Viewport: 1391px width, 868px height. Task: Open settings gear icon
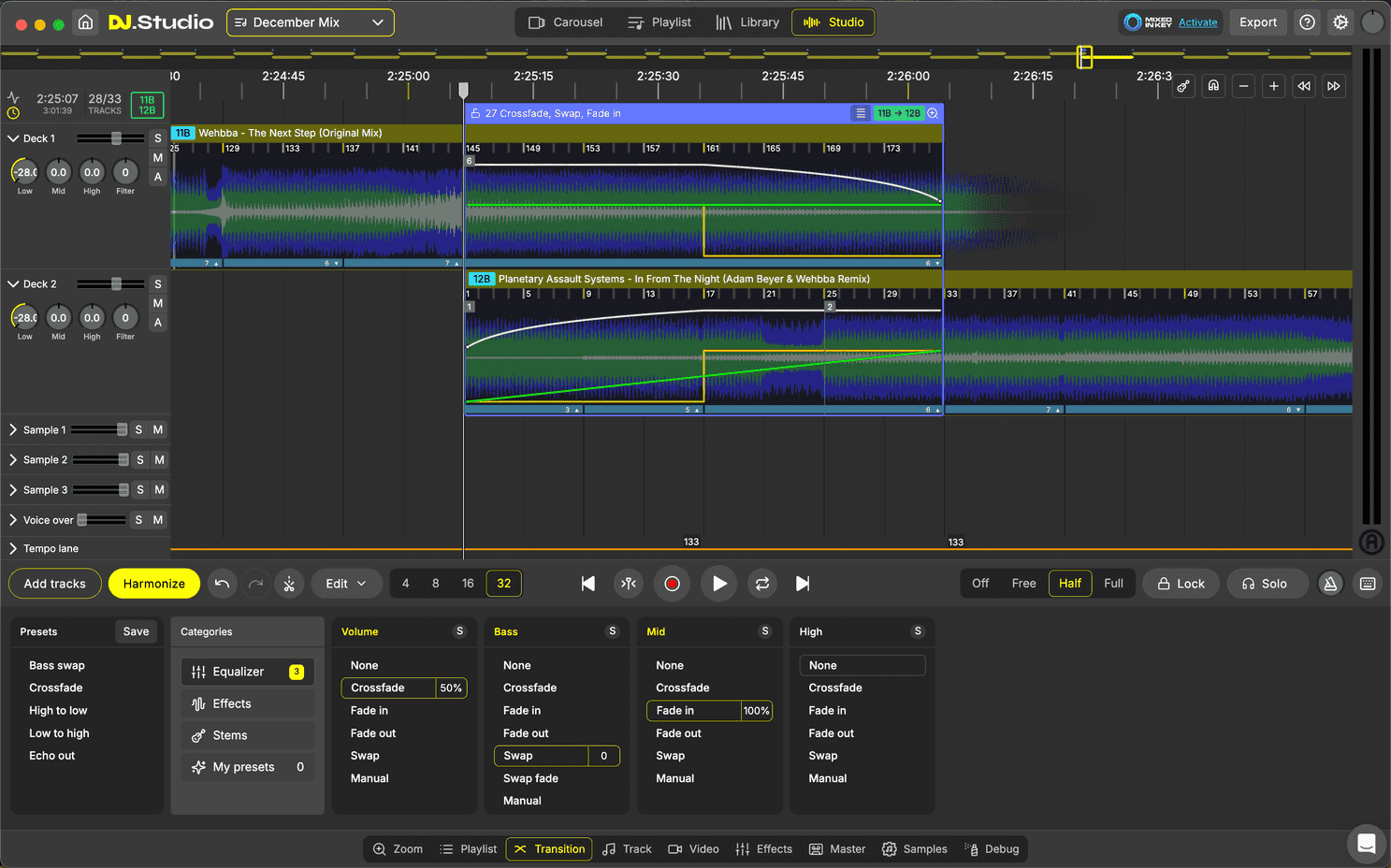pyautogui.click(x=1340, y=22)
